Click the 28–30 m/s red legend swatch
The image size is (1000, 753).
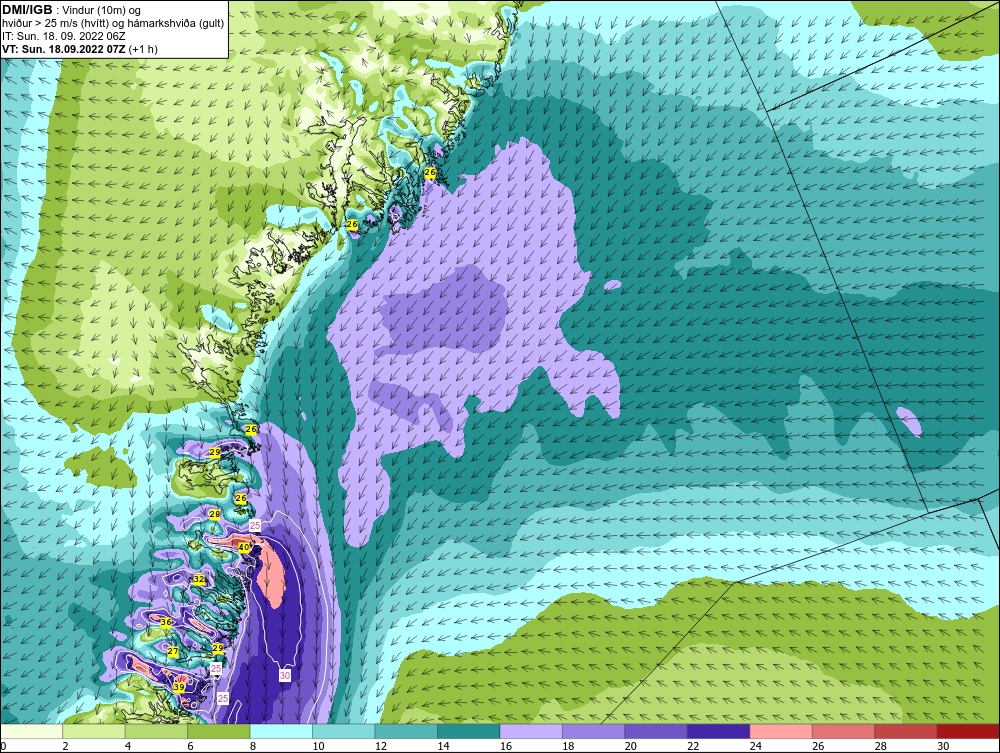coord(906,731)
